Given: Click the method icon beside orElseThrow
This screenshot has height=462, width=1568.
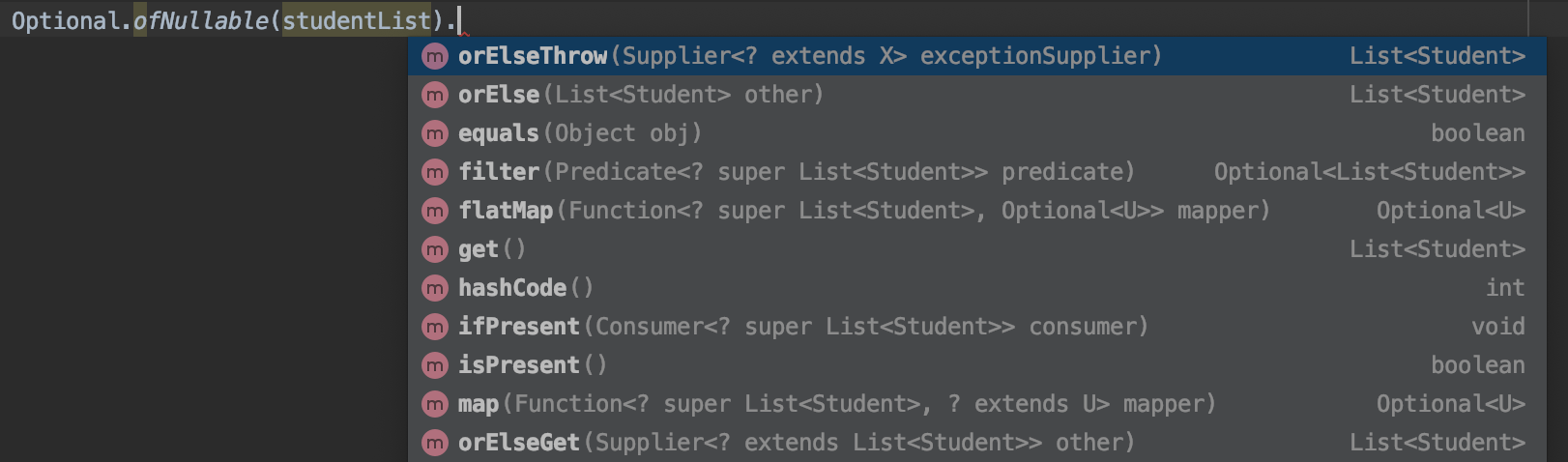Looking at the screenshot, I should click(x=435, y=56).
